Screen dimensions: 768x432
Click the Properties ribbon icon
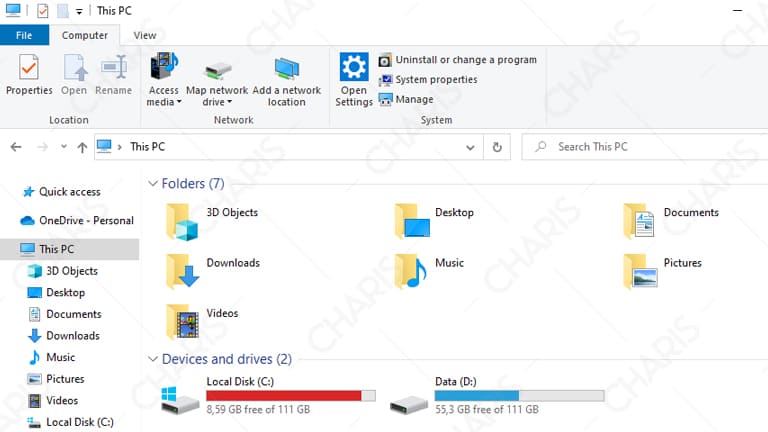(29, 67)
